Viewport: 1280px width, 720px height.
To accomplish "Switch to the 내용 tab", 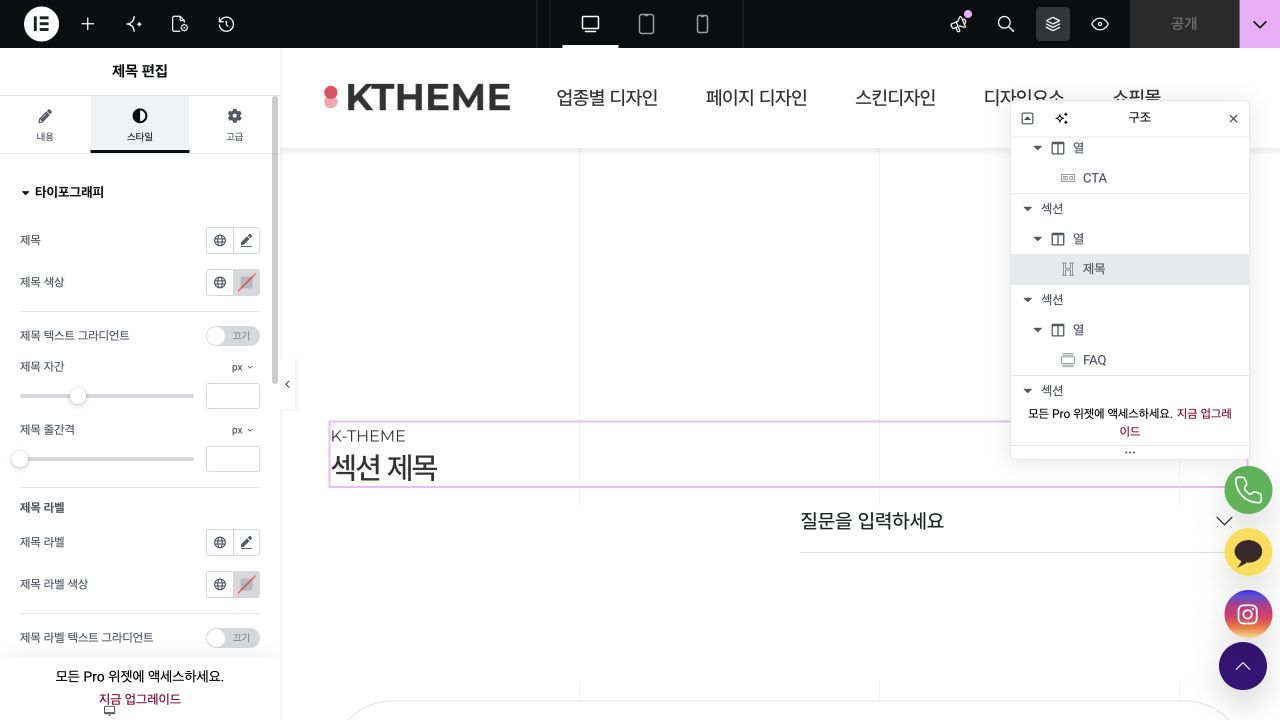I will click(x=45, y=125).
